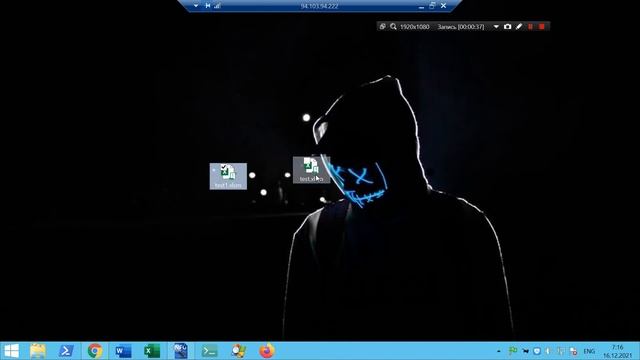The image size is (640, 360).
Task: Select the test1.xlsm desktop file
Action: click(228, 176)
